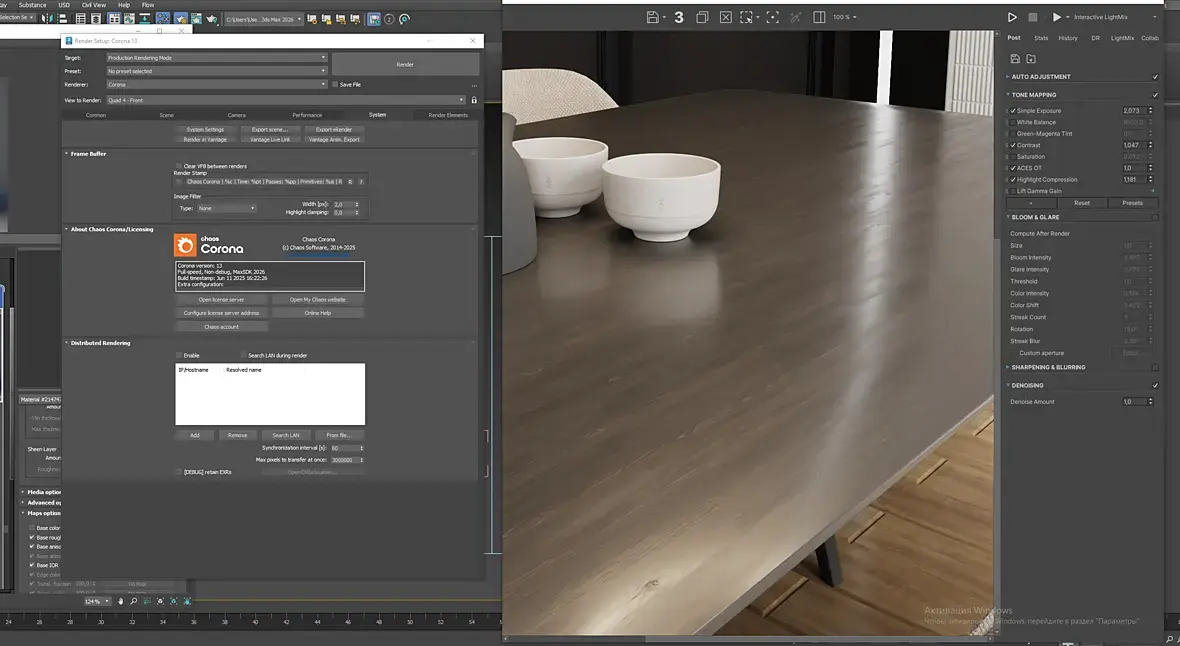Enable the White Balance checkbox
Viewport: 1180px width, 646px height.
1012,123
